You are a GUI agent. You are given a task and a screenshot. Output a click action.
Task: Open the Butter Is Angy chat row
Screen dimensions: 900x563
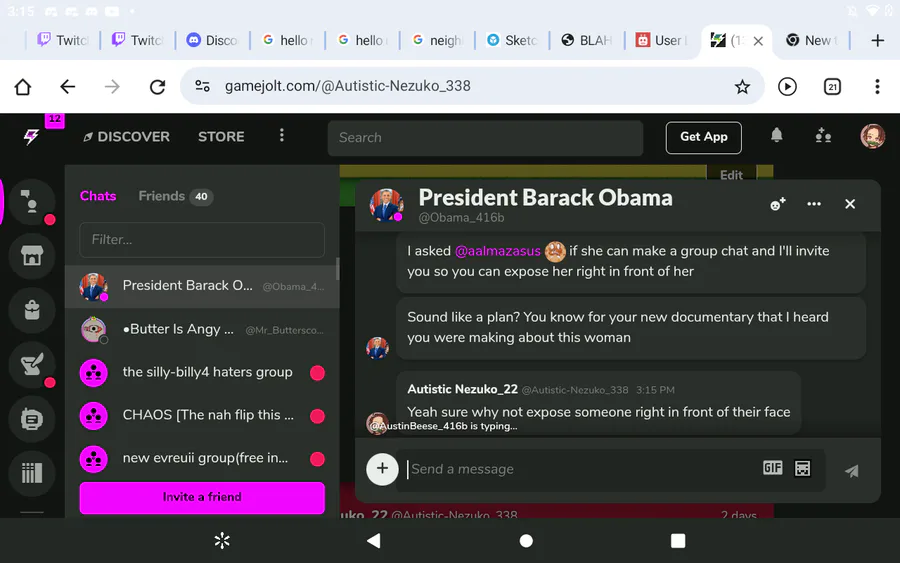coord(202,329)
